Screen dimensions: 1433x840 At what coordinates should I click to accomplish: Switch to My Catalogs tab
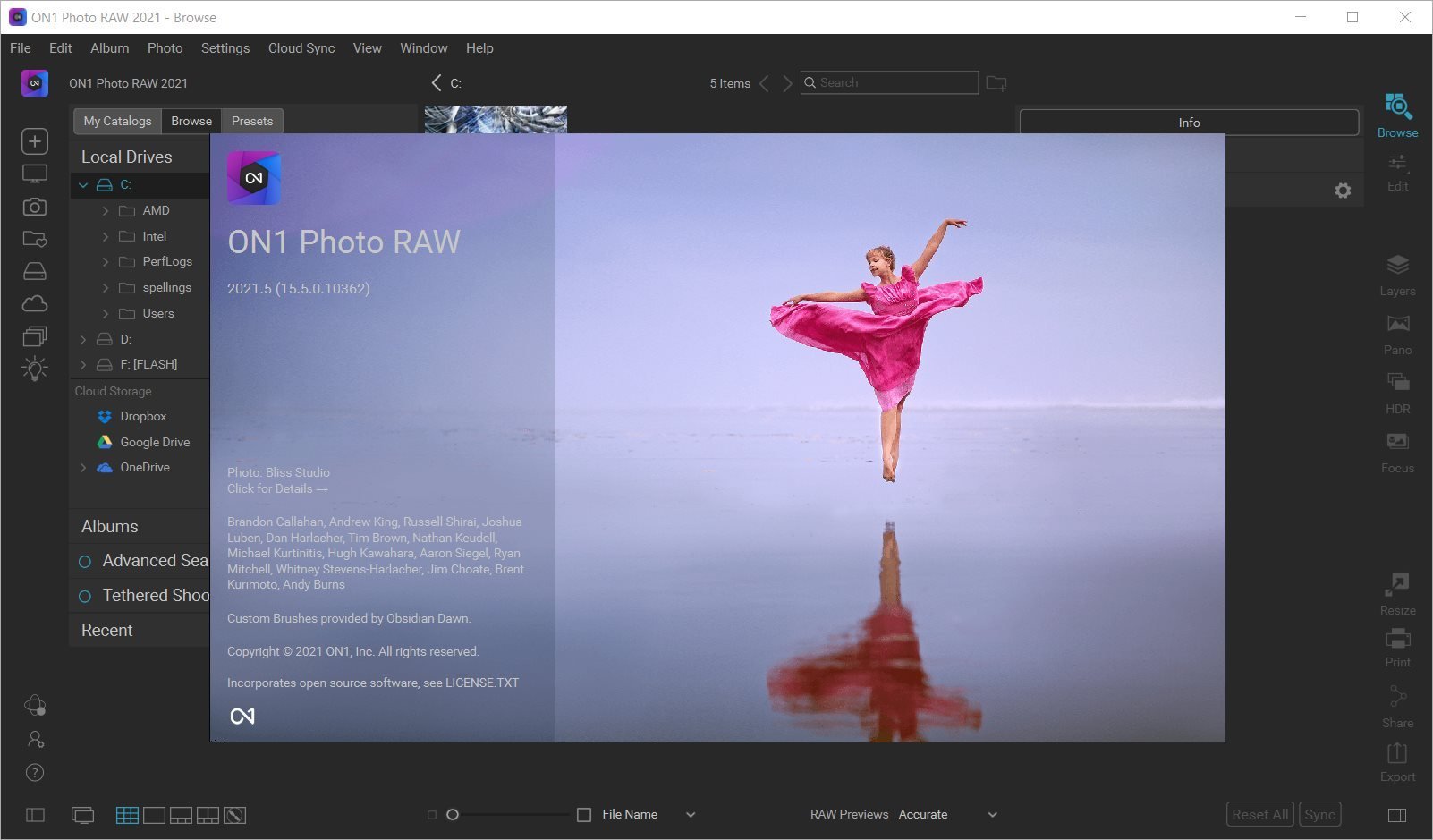pos(117,121)
